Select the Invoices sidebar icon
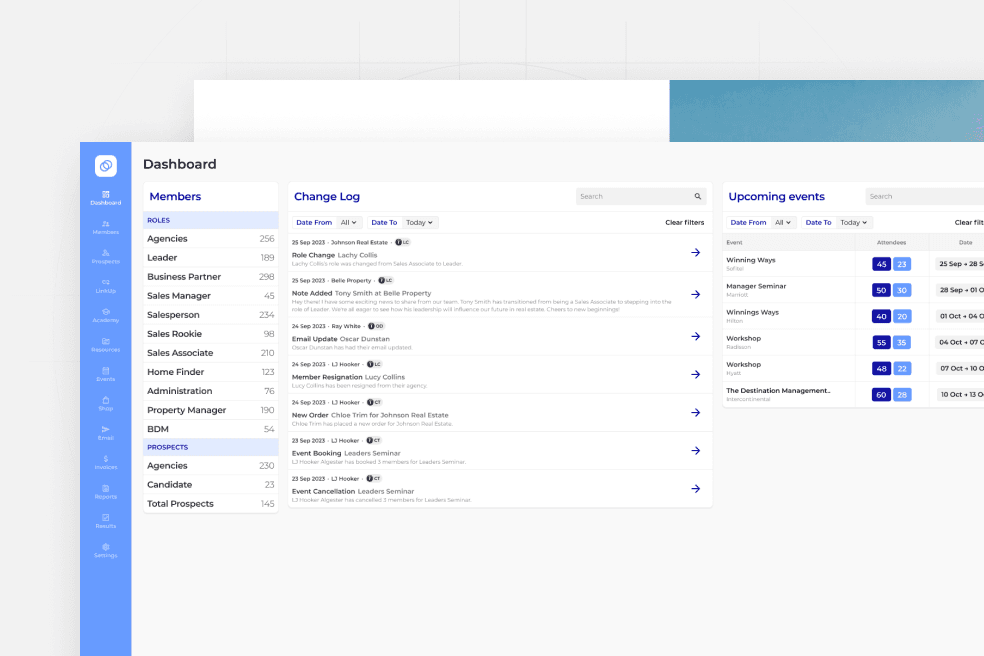Screen dimensions: 984x656 coord(105,463)
